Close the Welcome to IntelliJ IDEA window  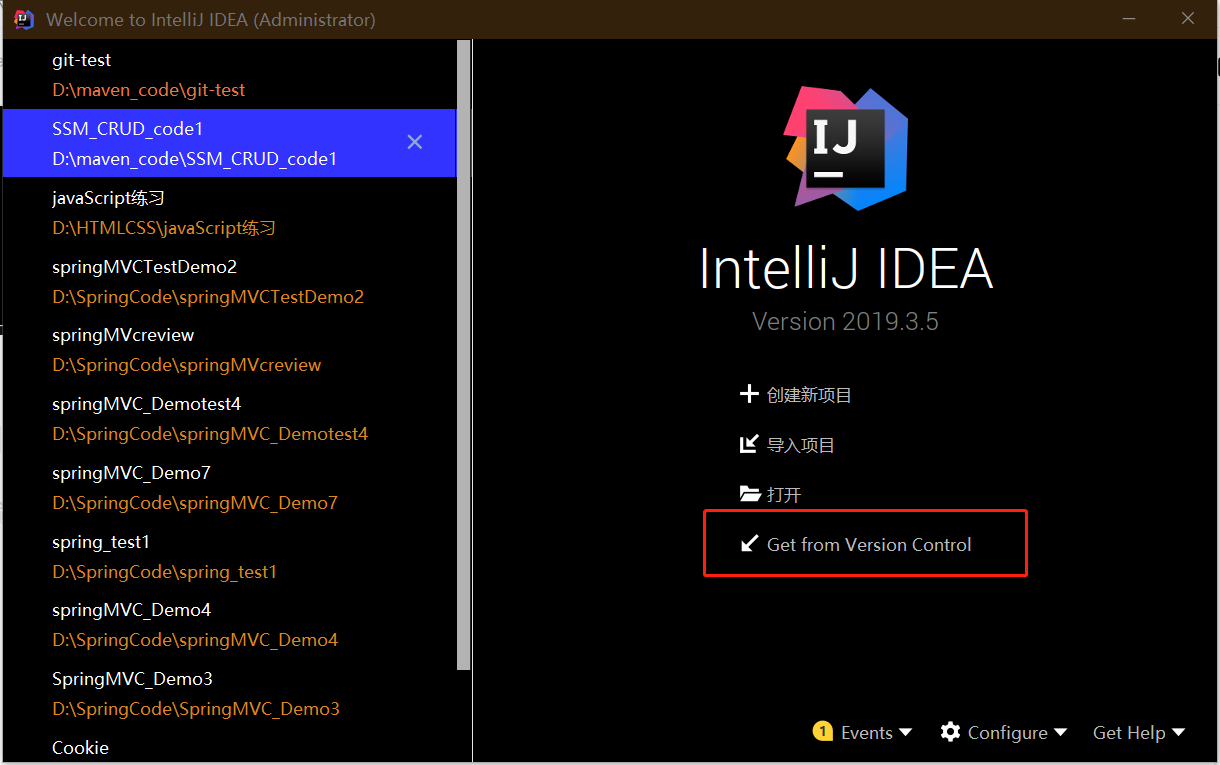(1188, 19)
